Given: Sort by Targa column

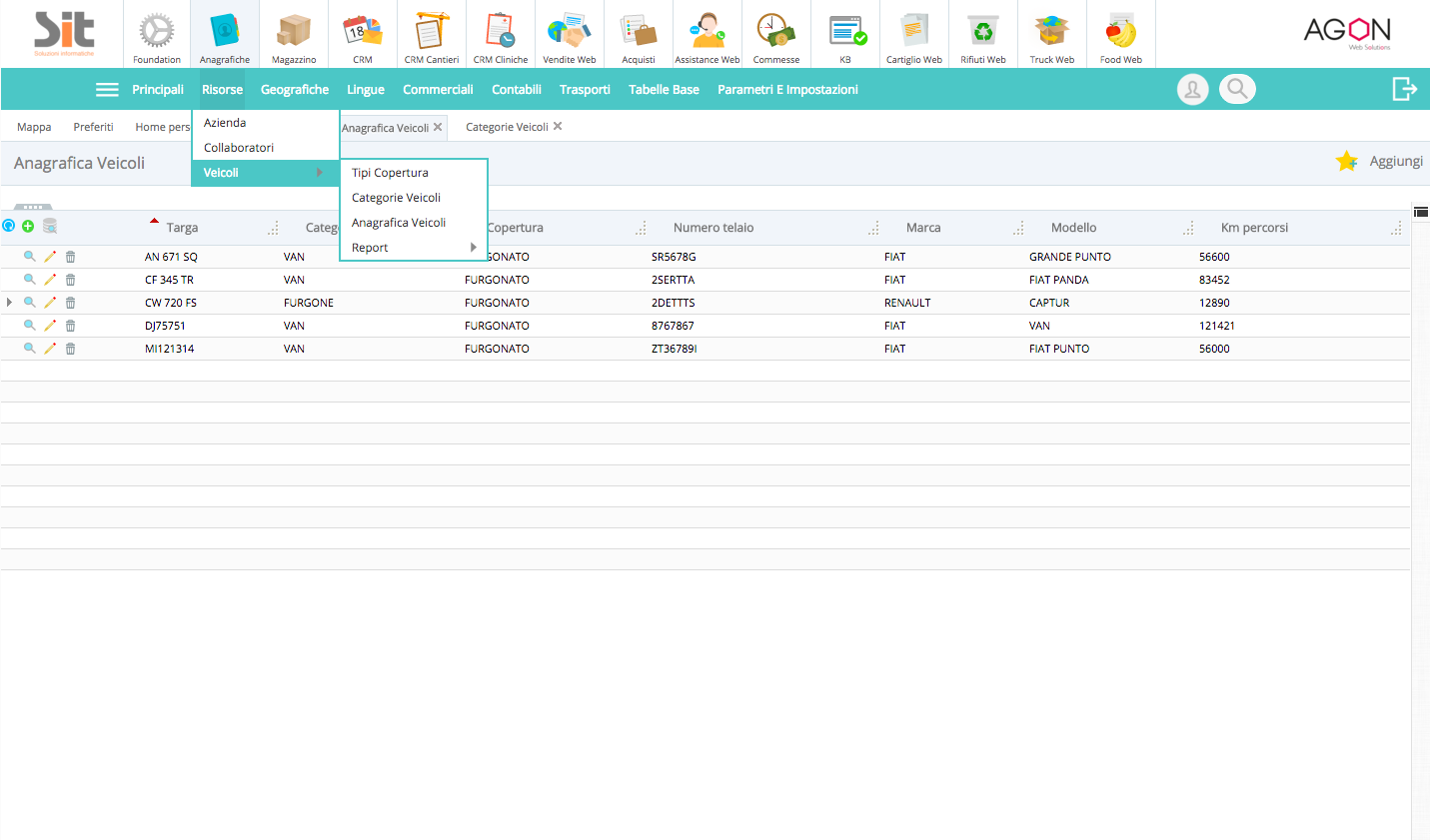Looking at the screenshot, I should [x=182, y=228].
